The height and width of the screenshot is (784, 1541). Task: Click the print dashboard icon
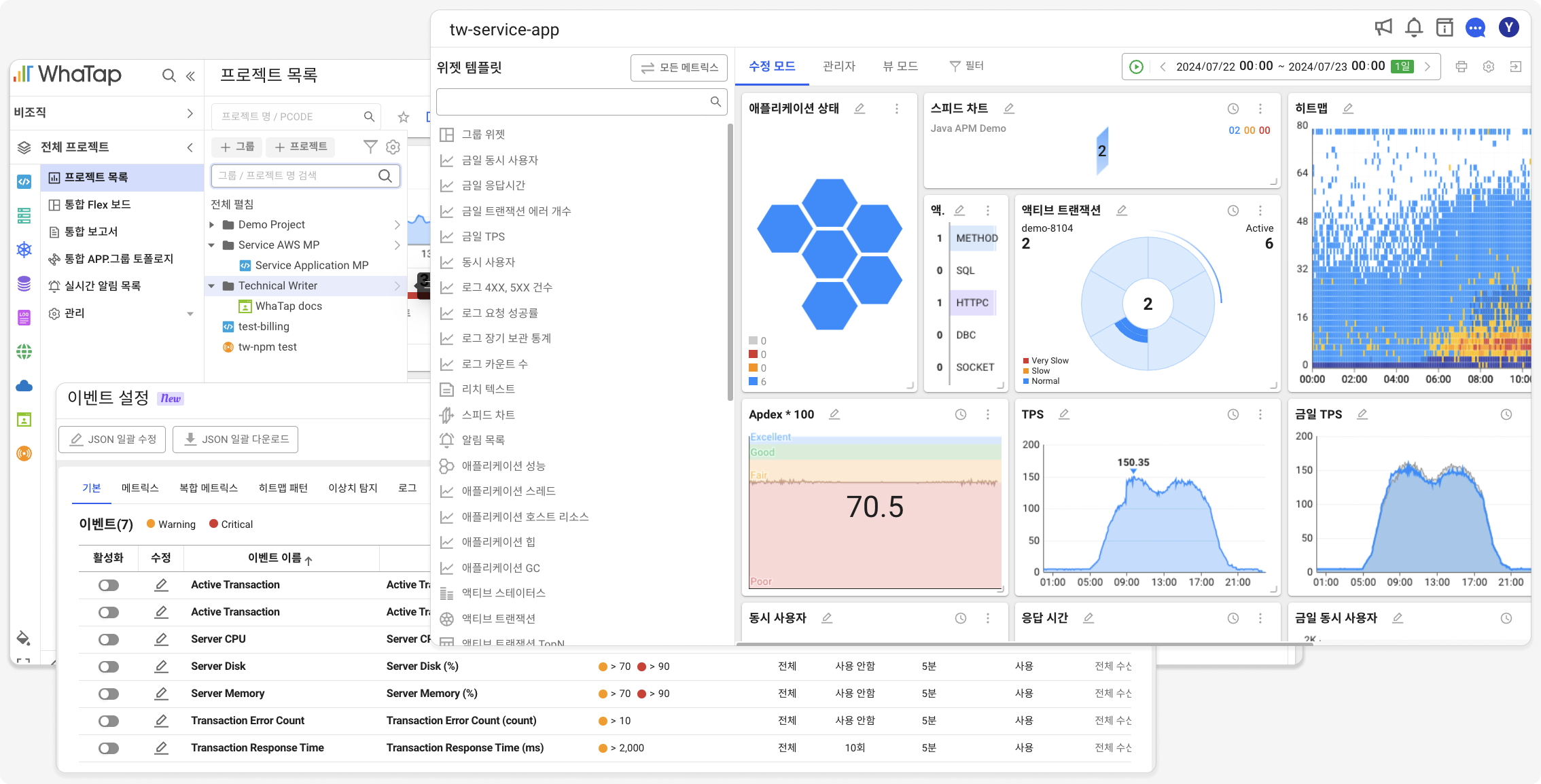[x=1462, y=67]
